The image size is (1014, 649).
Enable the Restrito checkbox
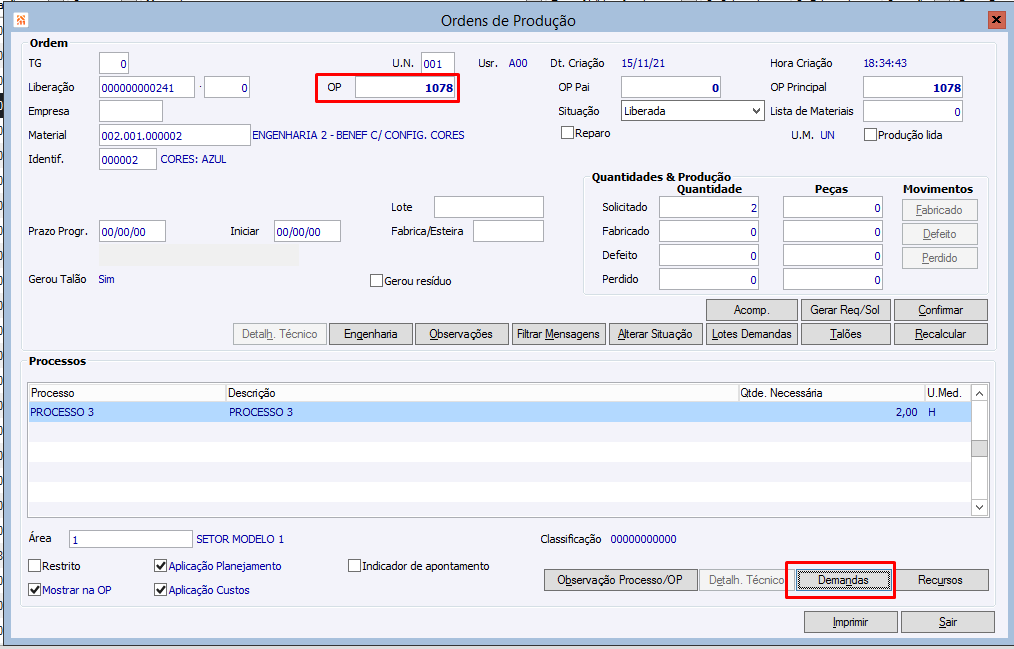point(35,566)
